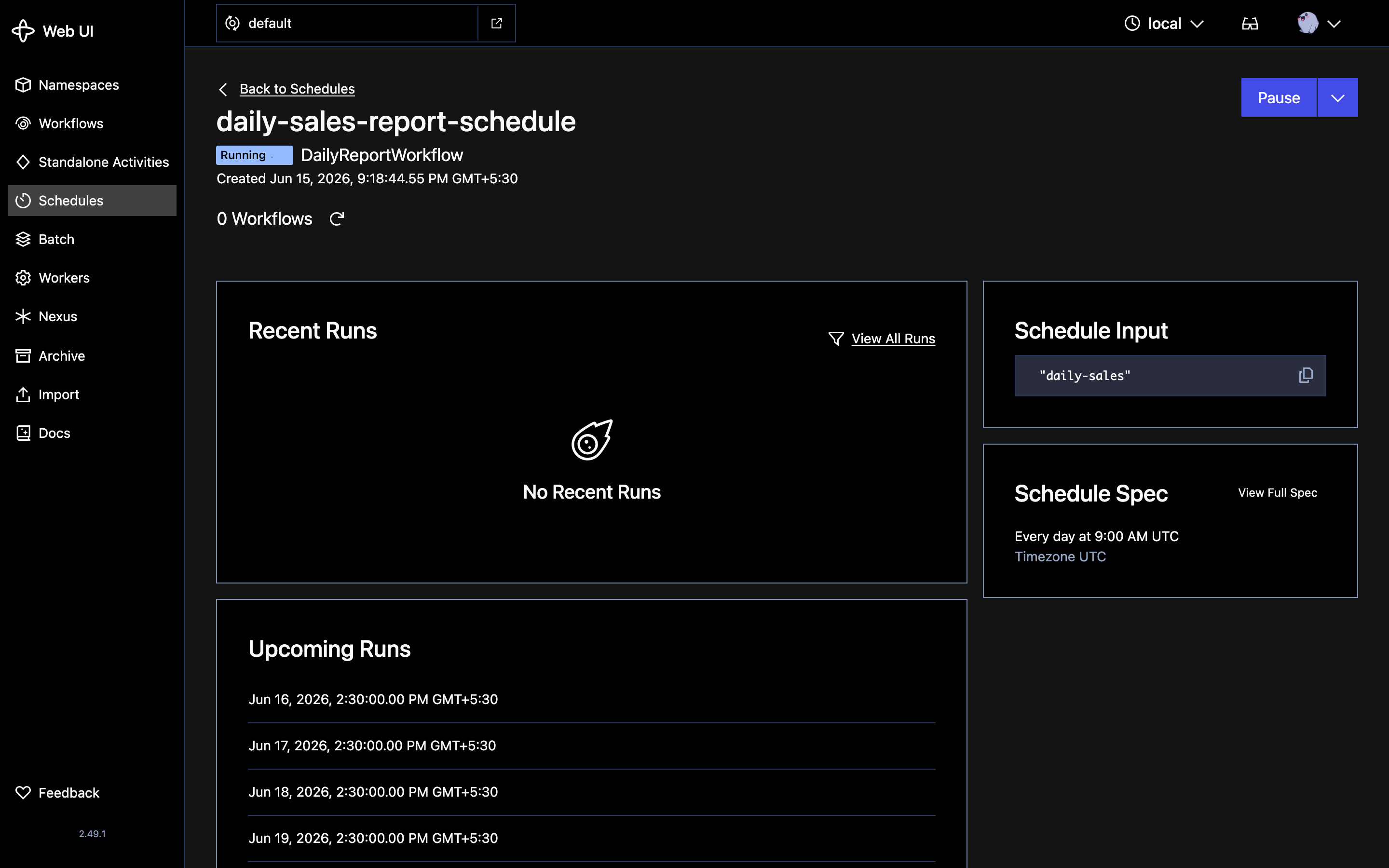This screenshot has height=868, width=1389.
Task: Click the Labs binoculars icon
Action: [x=1250, y=24]
